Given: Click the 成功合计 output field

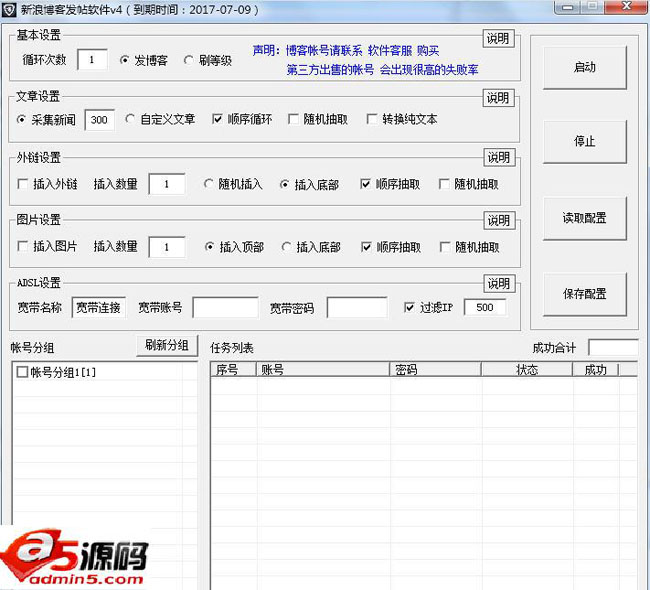Looking at the screenshot, I should point(613,348).
